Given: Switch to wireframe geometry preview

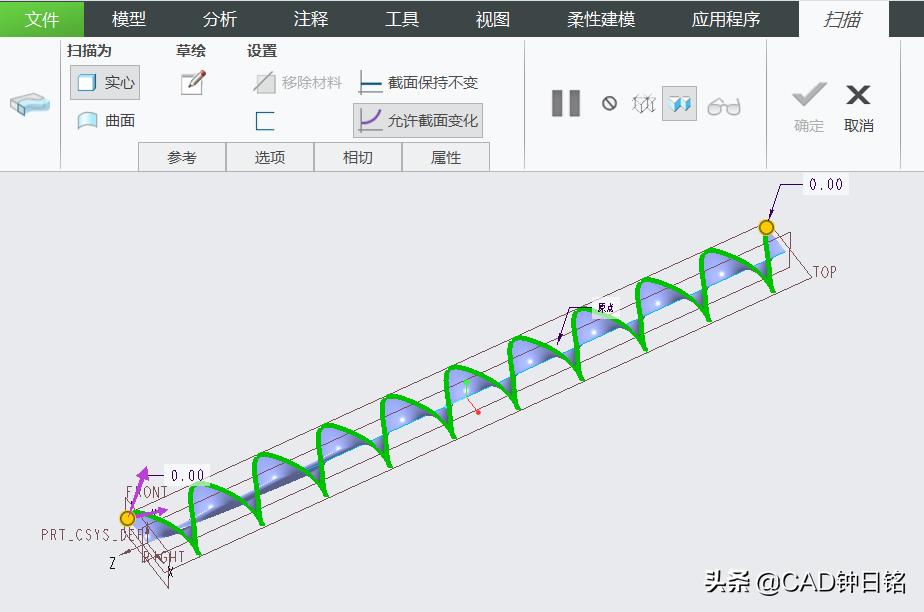Looking at the screenshot, I should pos(645,103).
